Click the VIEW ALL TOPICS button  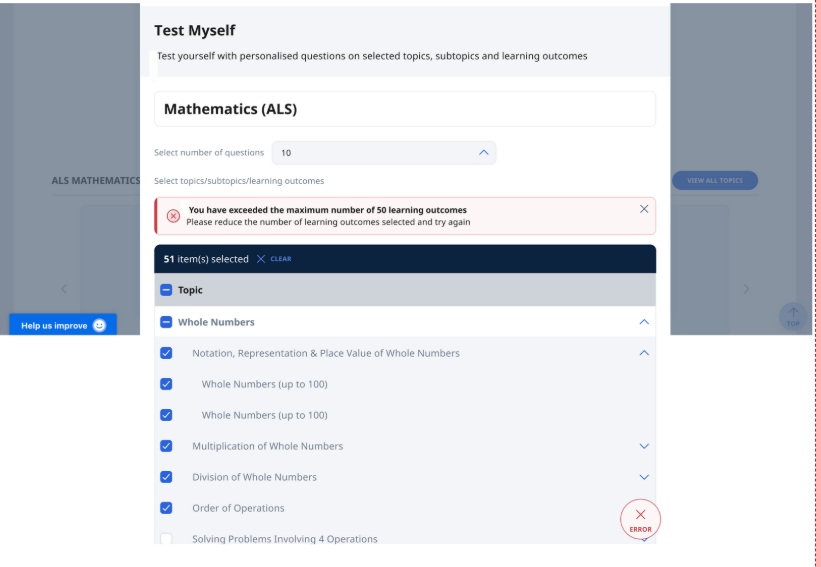pyautogui.click(x=715, y=181)
